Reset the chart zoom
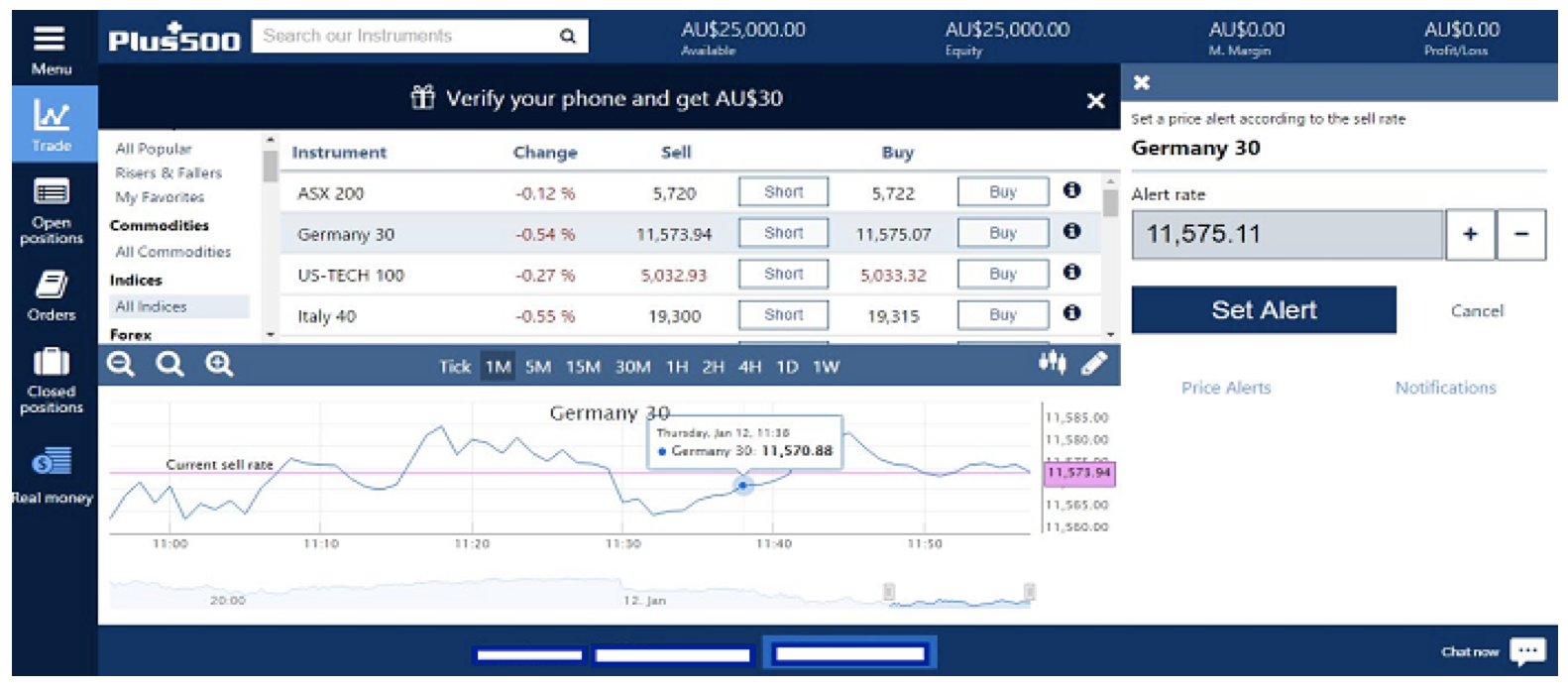Viewport: 1568px width, 690px height. (169, 365)
